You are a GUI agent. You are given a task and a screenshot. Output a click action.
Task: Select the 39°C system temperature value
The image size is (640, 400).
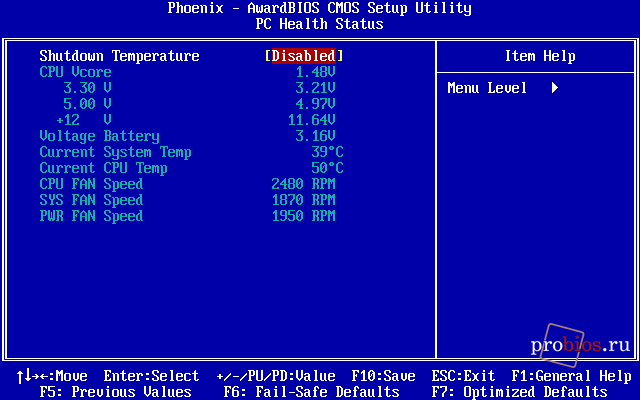[327, 152]
